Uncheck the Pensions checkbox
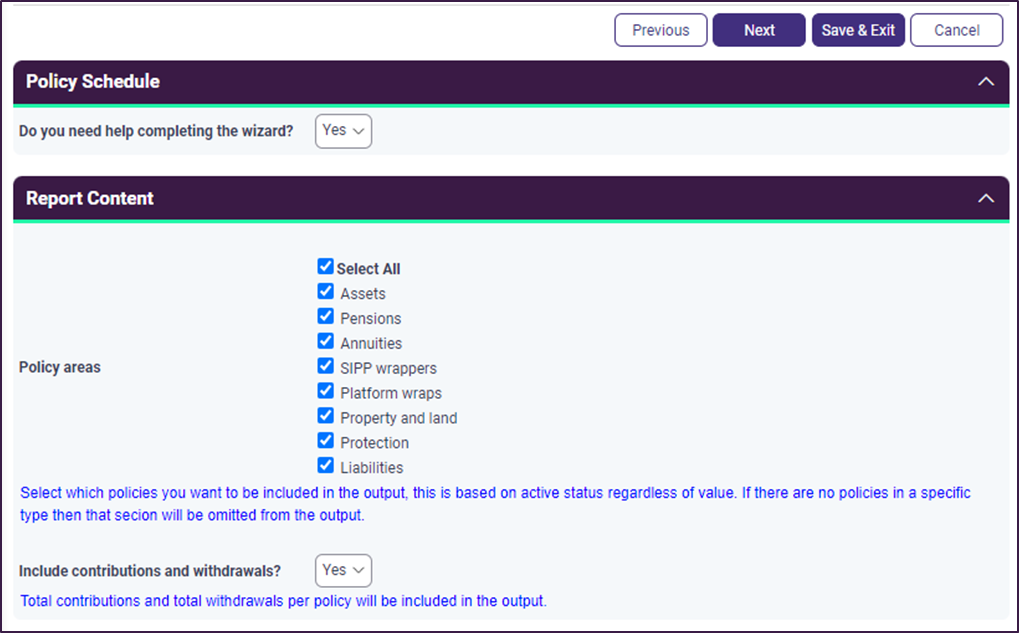1019x633 pixels. pyautogui.click(x=325, y=317)
